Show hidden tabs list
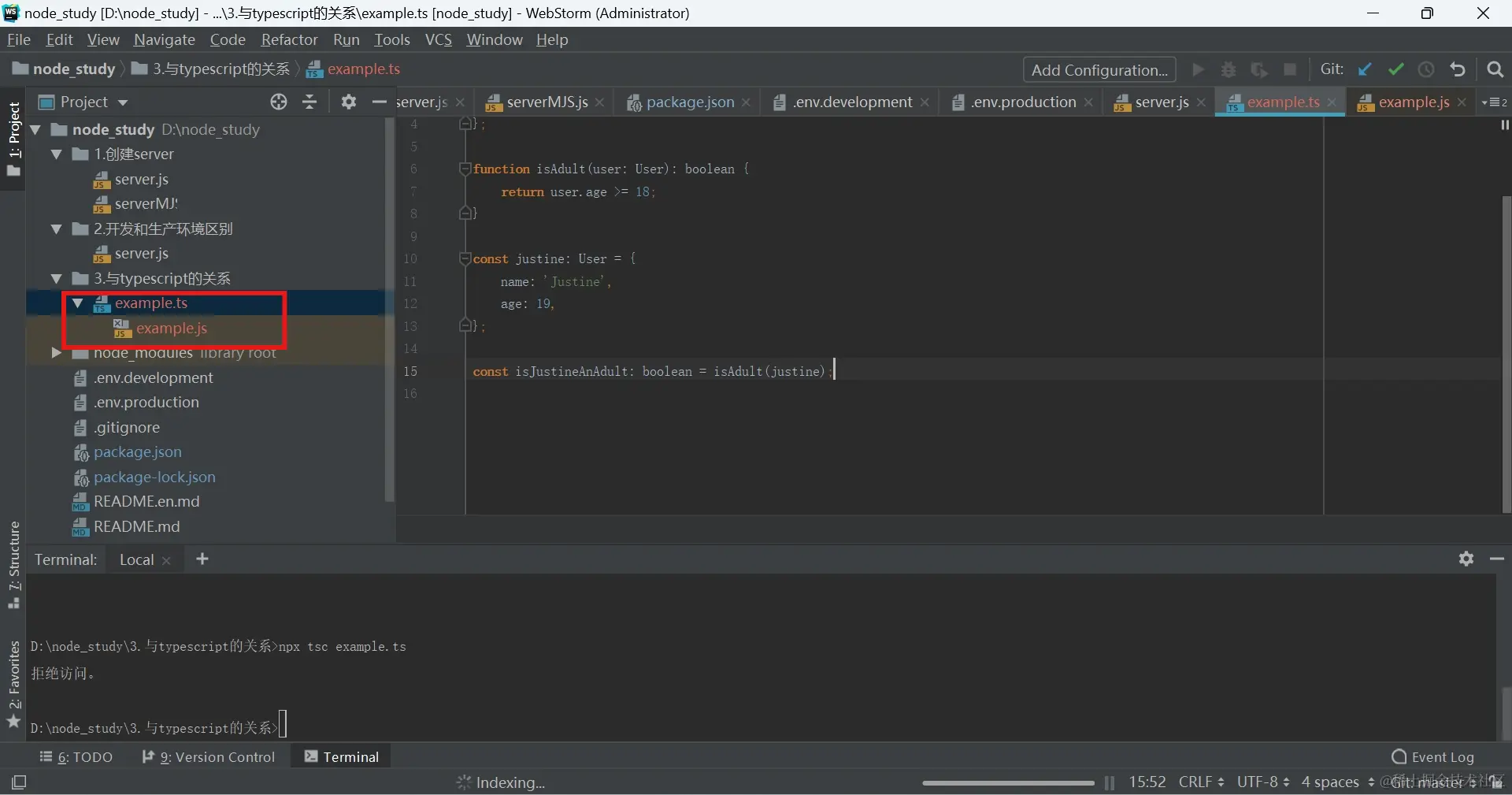 [x=1494, y=102]
